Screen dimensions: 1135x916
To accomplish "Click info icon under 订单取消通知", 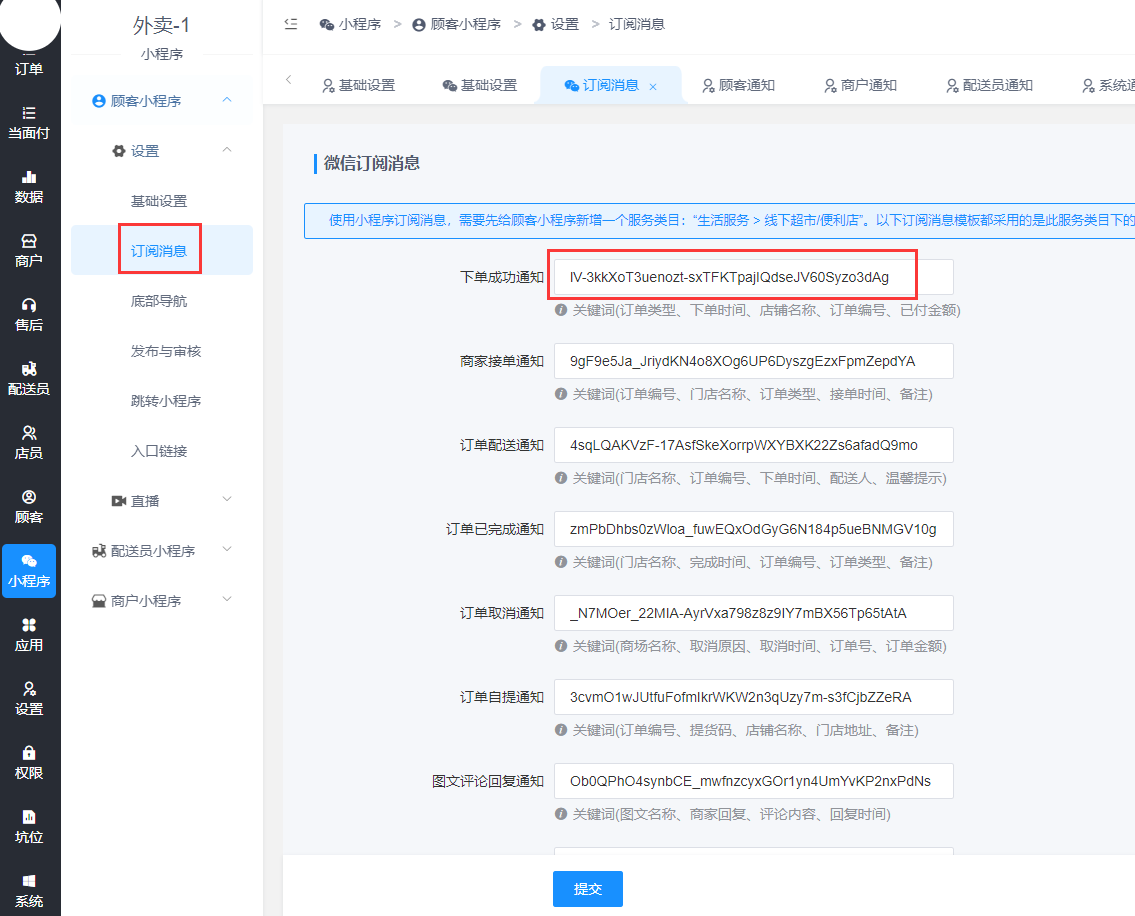I will 560,646.
